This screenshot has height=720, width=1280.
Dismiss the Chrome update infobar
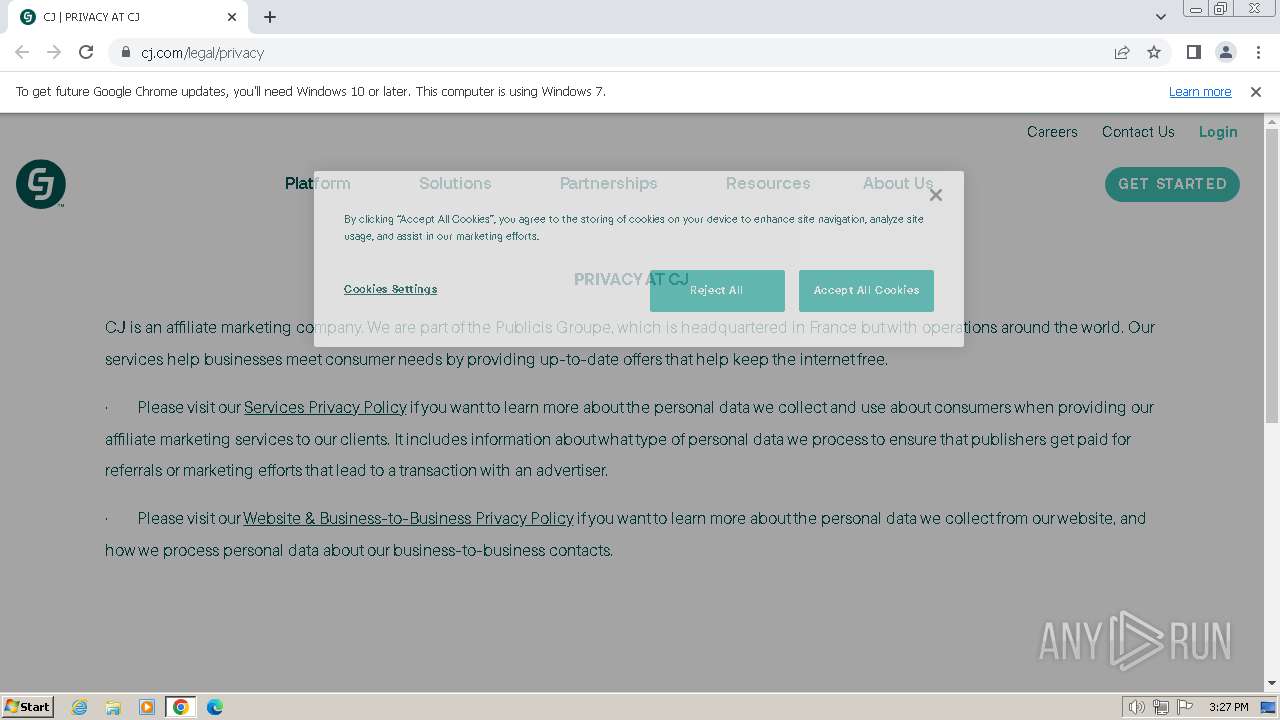[x=1256, y=91]
